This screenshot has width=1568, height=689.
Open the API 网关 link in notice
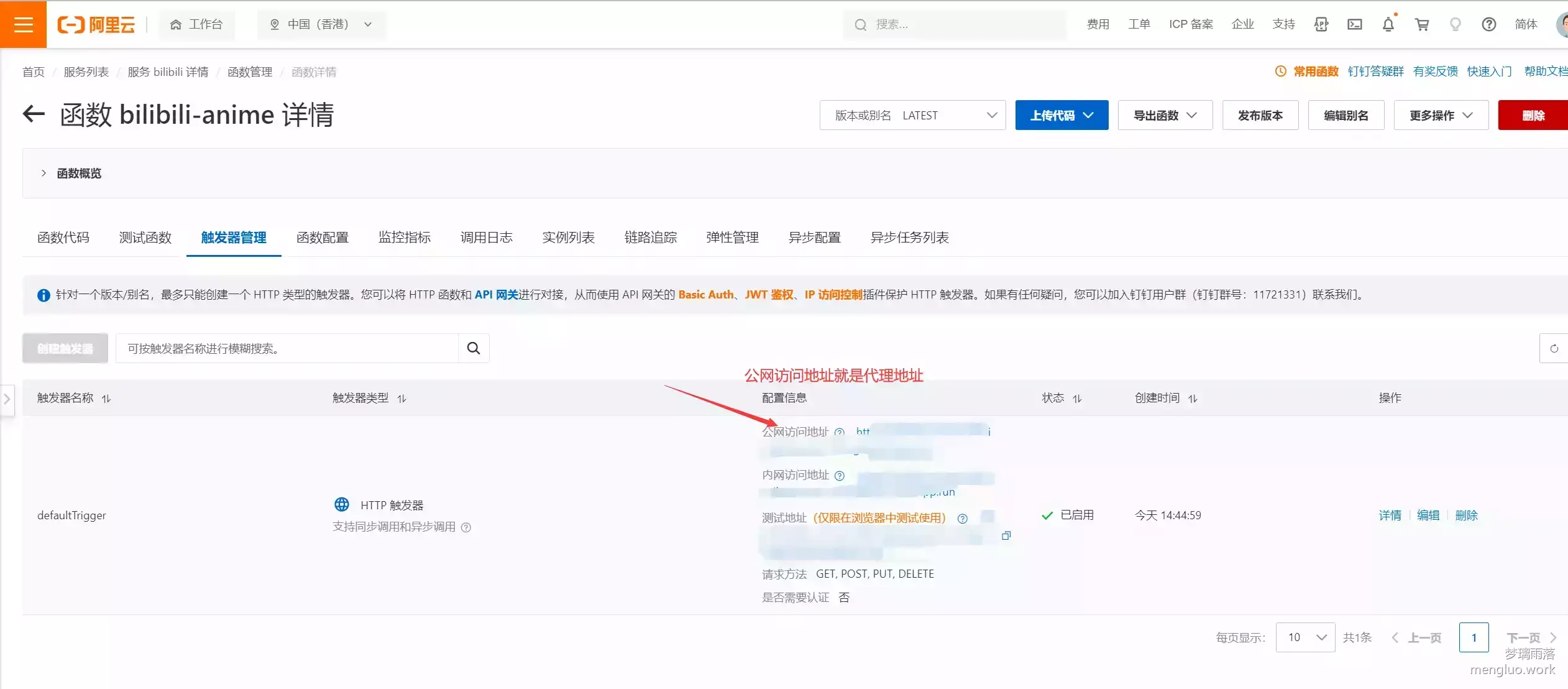(497, 295)
